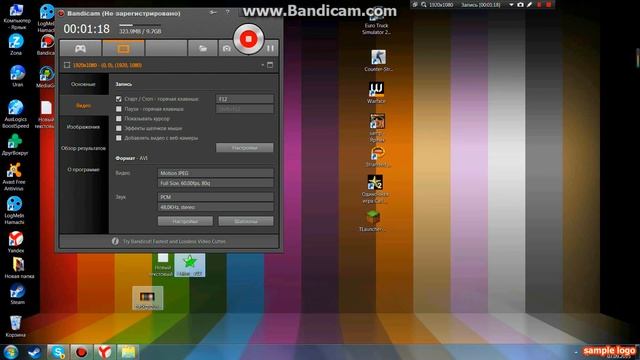
Task: Click pencil draw icon in top recording bar
Action: pos(529,4)
